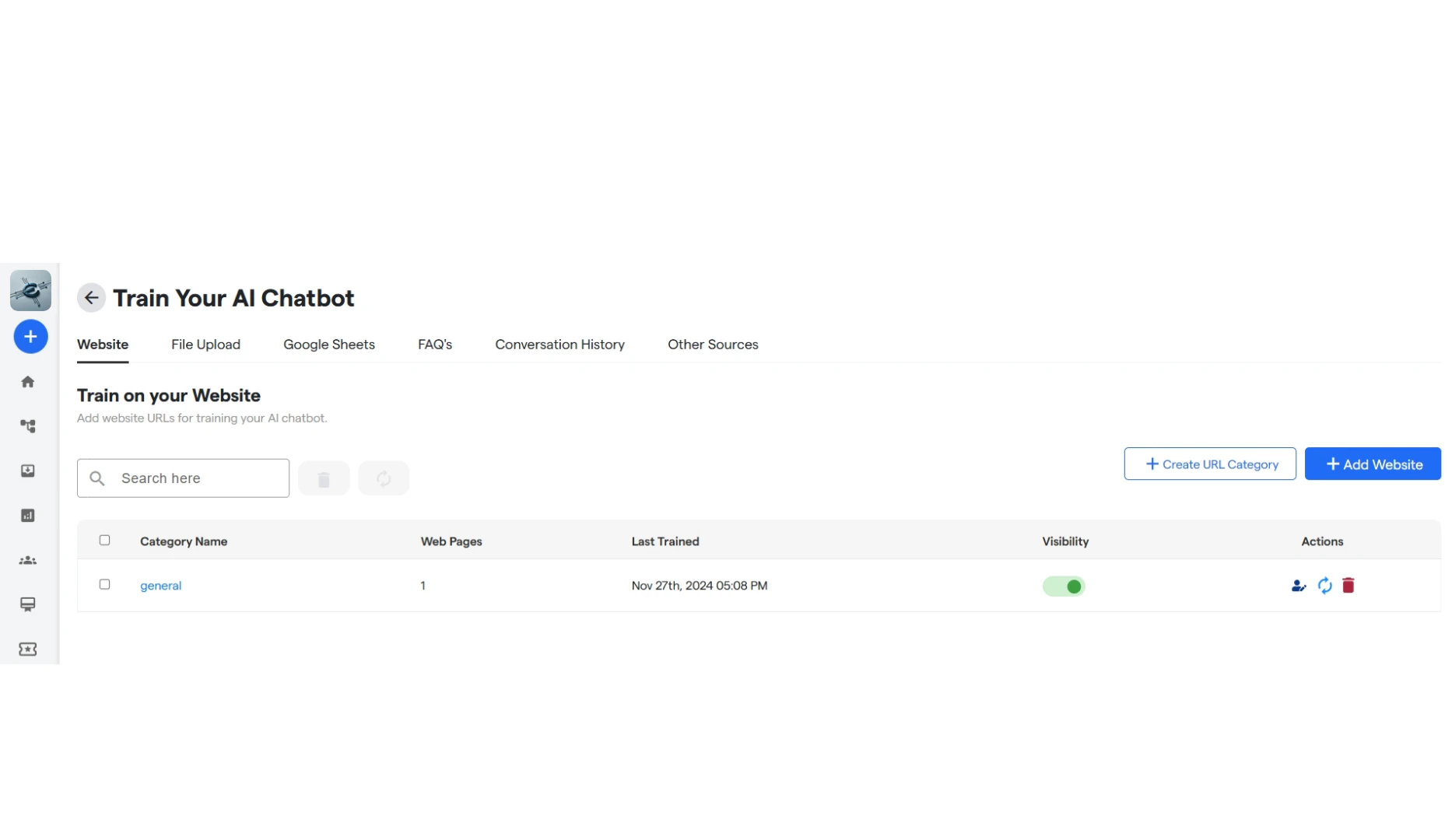The height and width of the screenshot is (840, 1452).
Task: Switch to the Google Sheets tab
Action: click(x=329, y=345)
